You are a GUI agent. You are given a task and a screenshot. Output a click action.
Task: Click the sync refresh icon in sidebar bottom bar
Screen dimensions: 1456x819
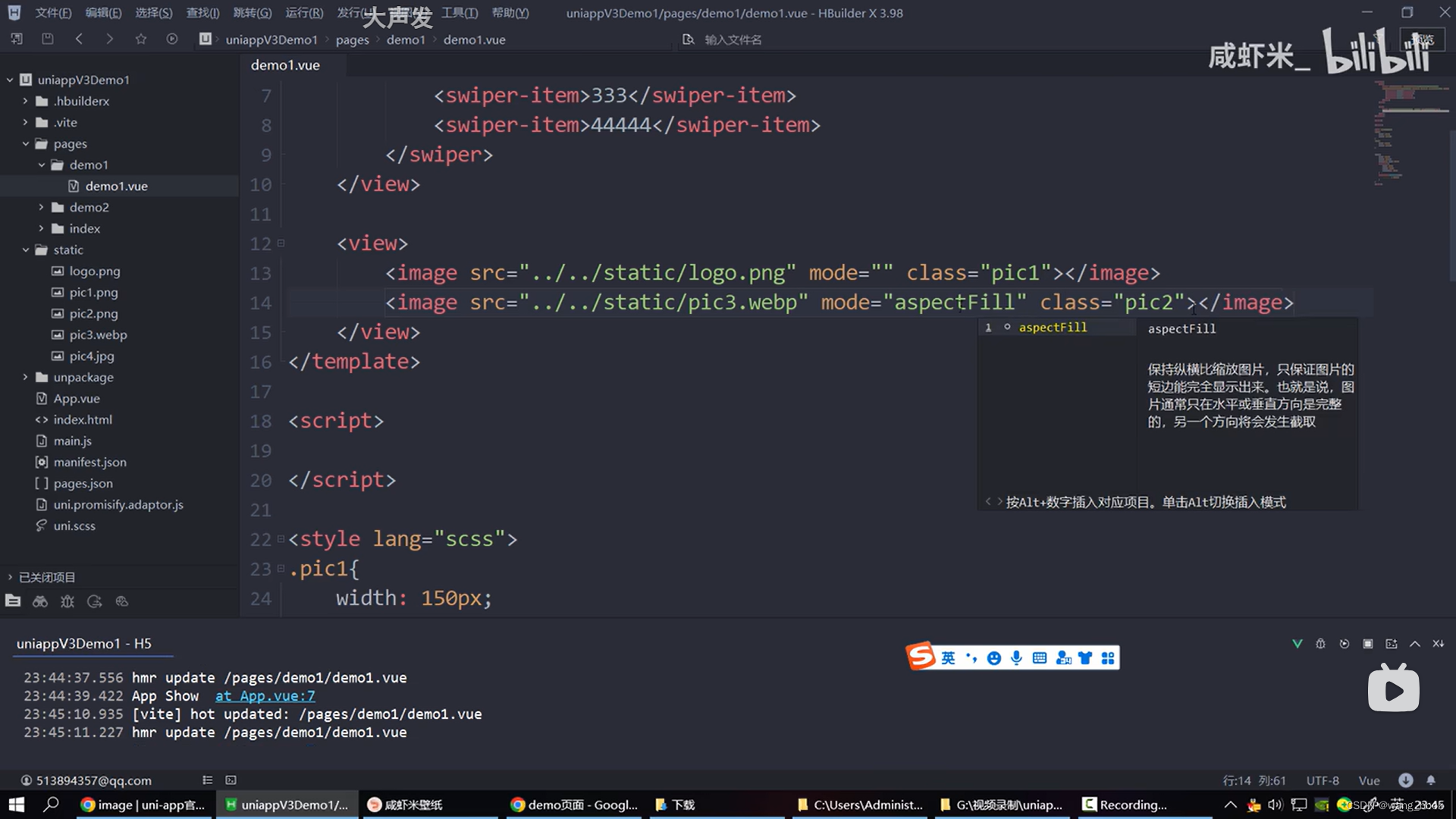(x=95, y=601)
